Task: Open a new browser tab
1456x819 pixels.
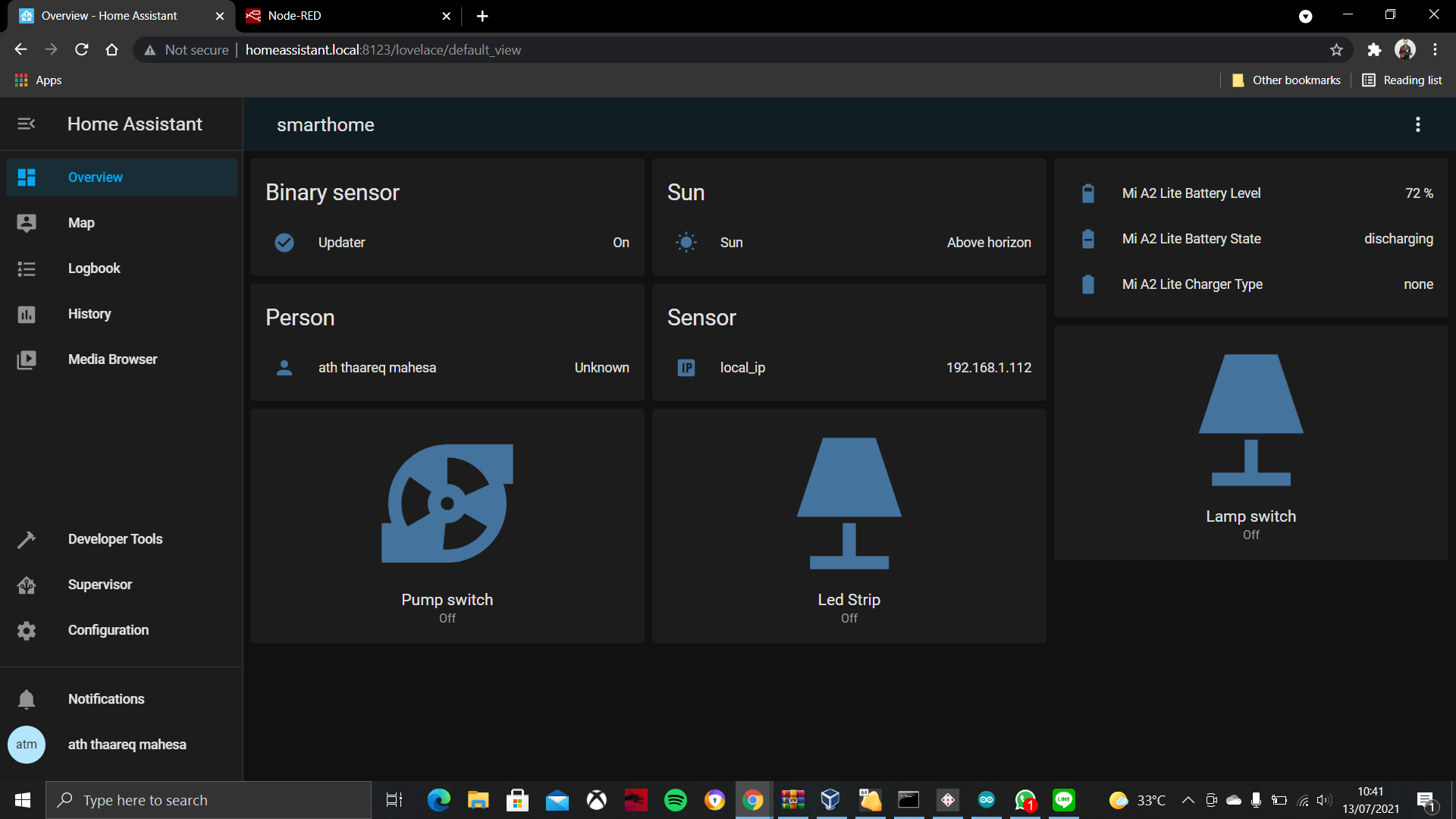Action: click(x=482, y=16)
